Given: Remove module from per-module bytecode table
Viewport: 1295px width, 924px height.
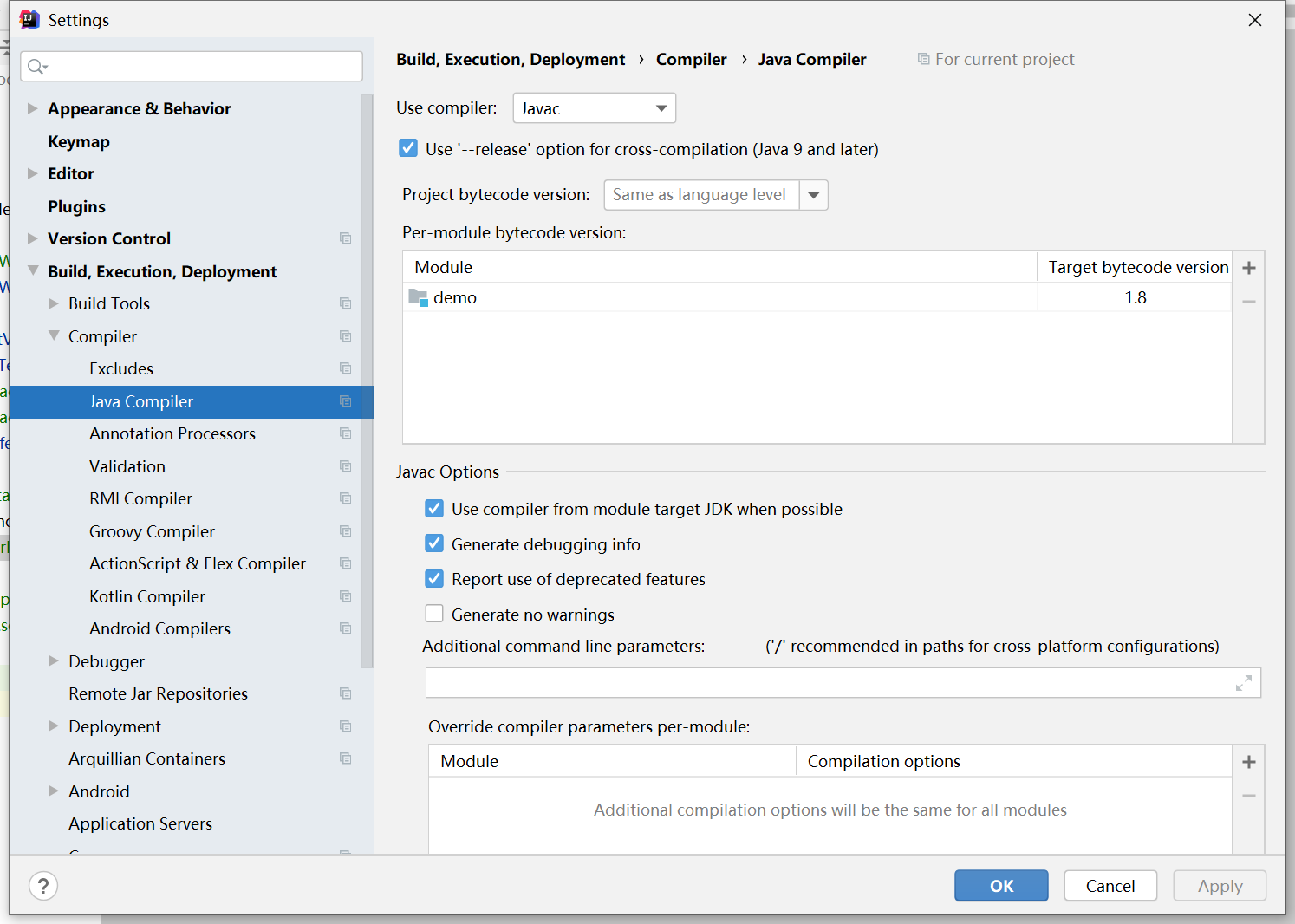Looking at the screenshot, I should point(1249,302).
